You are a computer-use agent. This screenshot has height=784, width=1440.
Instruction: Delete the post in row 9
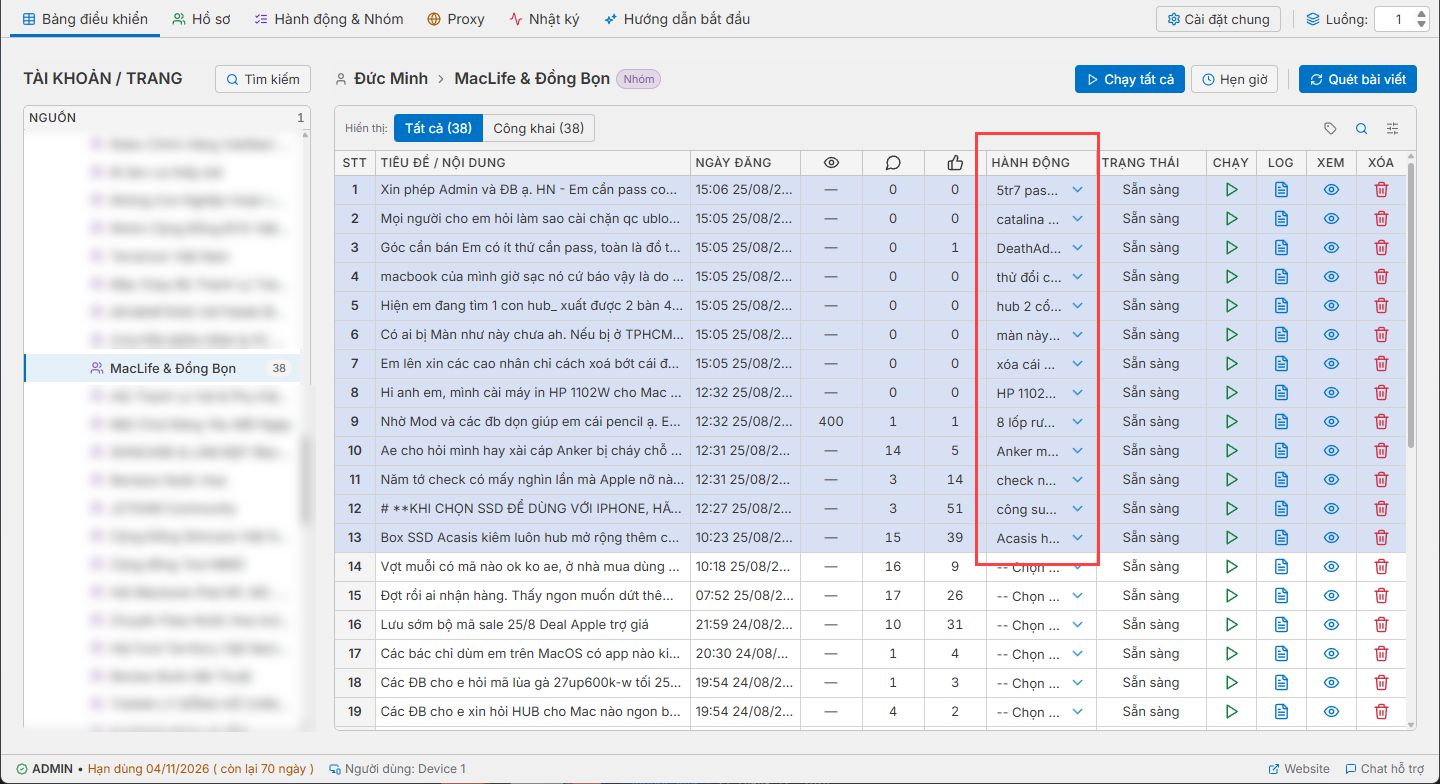click(x=1381, y=422)
